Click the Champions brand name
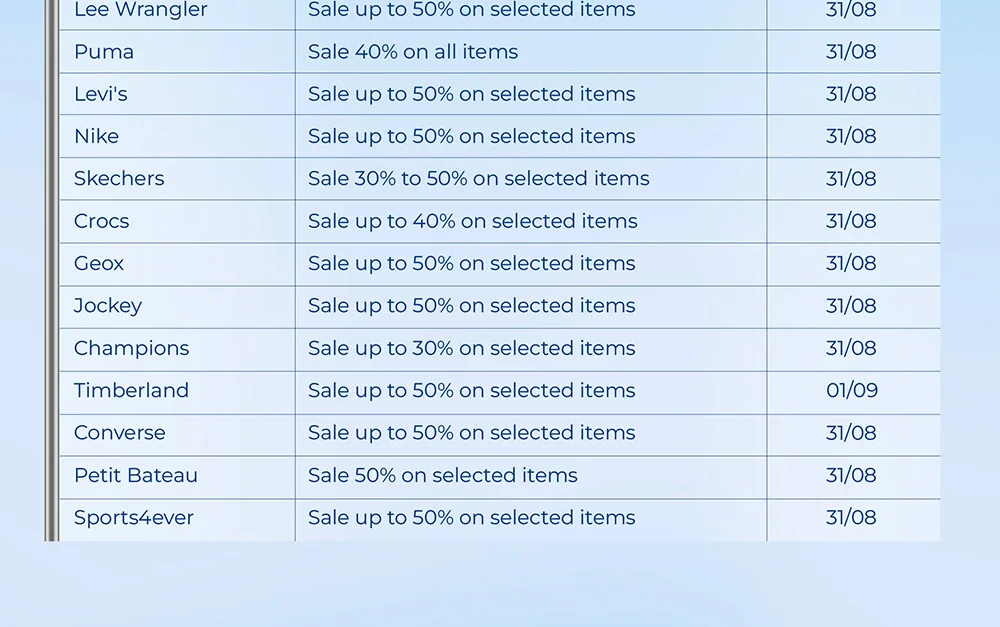The width and height of the screenshot is (1000, 627). tap(131, 348)
